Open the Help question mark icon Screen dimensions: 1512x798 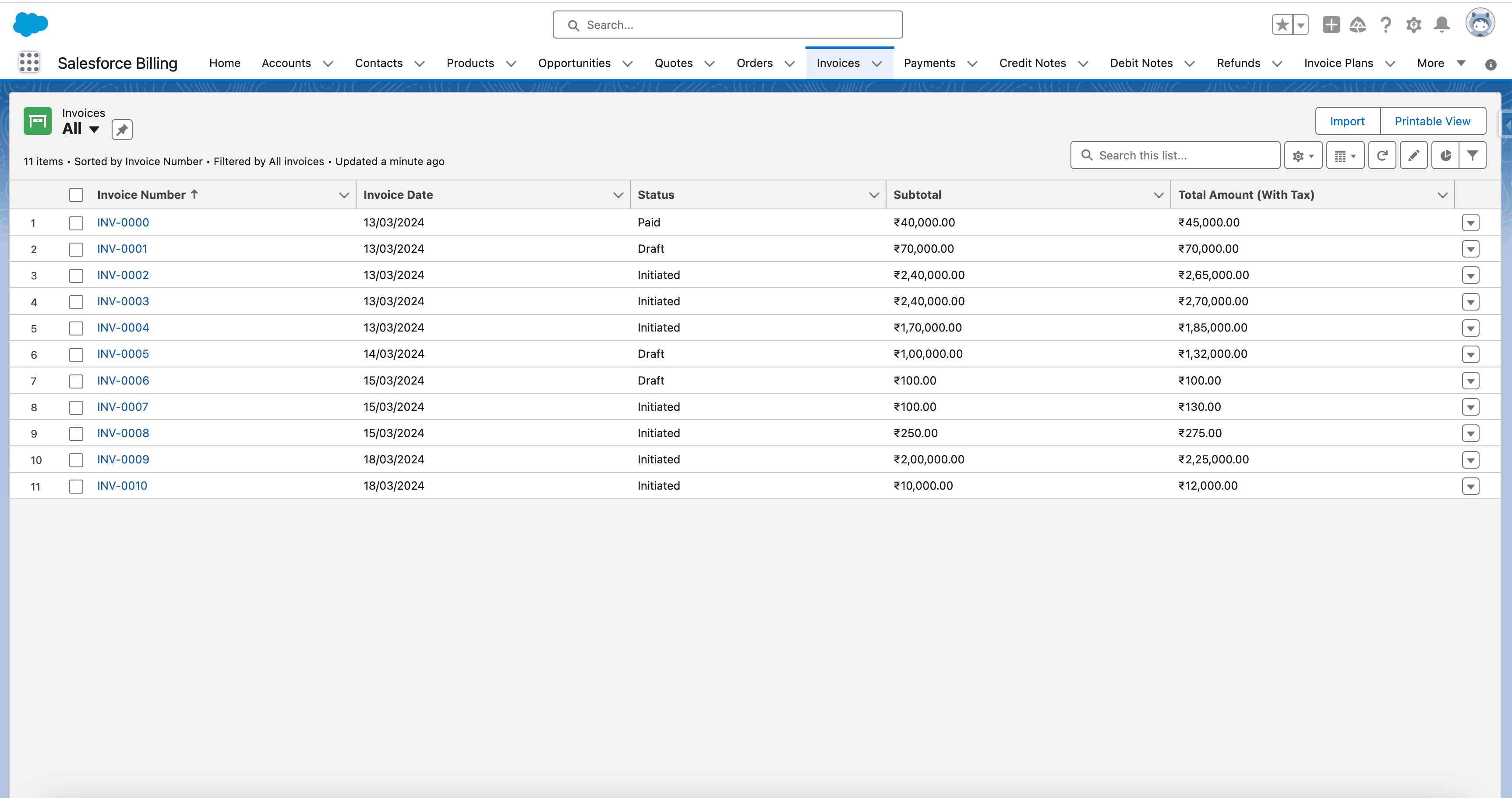1386,25
